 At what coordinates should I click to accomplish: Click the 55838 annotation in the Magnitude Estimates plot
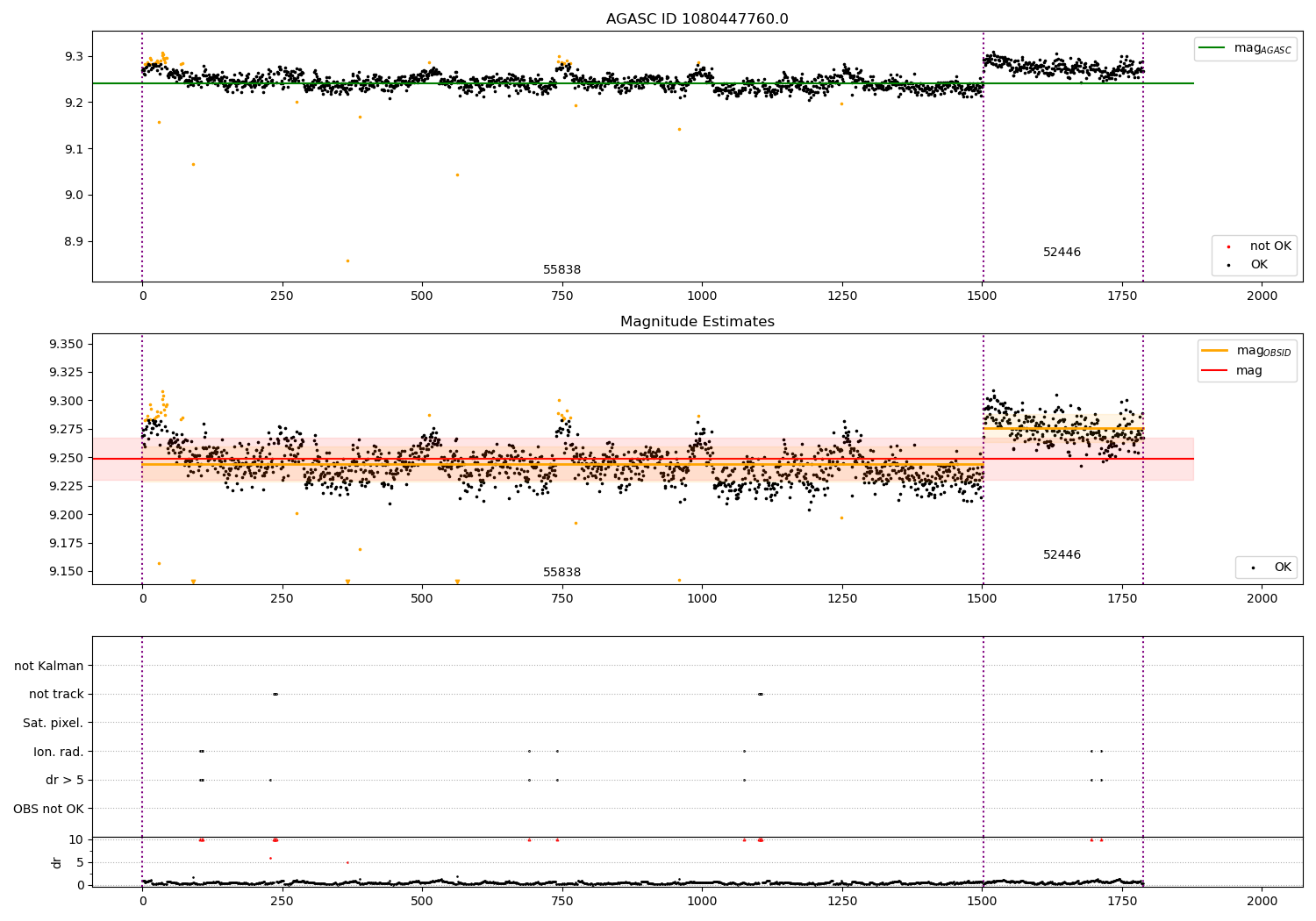561,573
